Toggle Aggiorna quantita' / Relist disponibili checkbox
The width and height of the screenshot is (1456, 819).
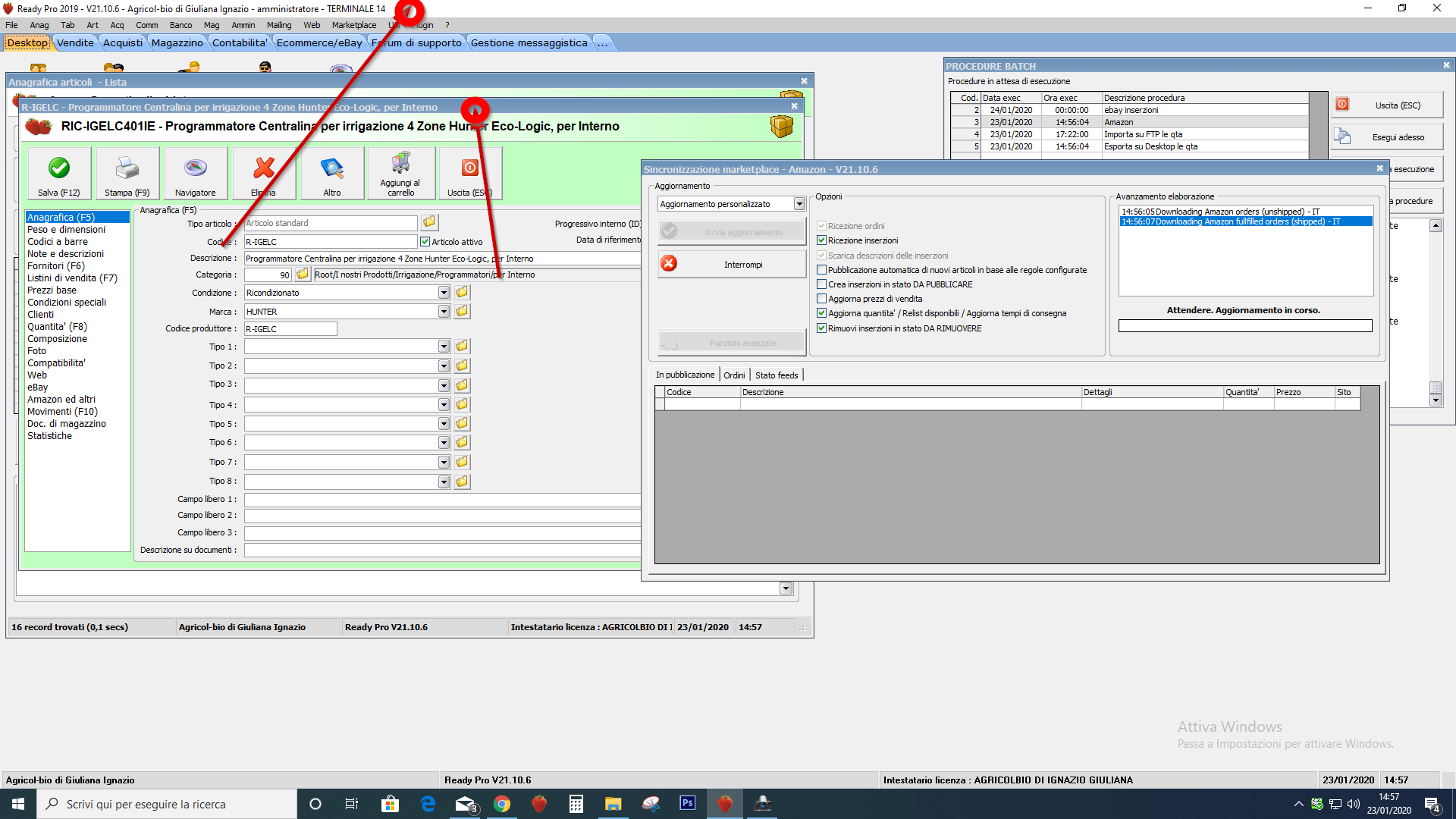[x=821, y=313]
